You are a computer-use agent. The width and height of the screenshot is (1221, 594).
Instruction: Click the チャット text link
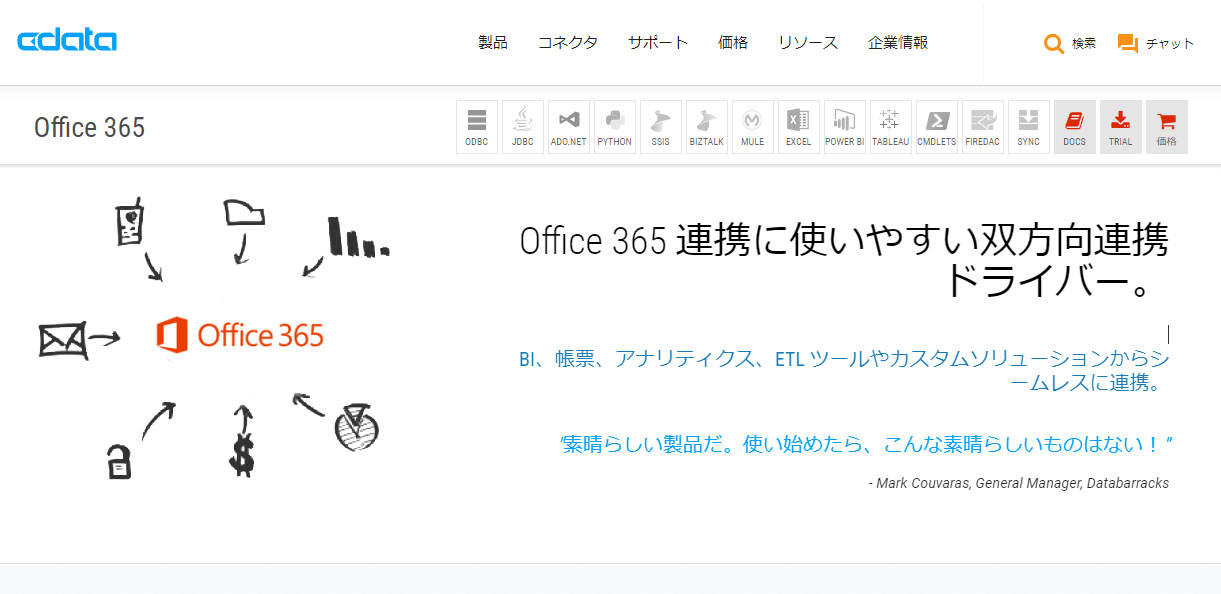pos(1170,43)
